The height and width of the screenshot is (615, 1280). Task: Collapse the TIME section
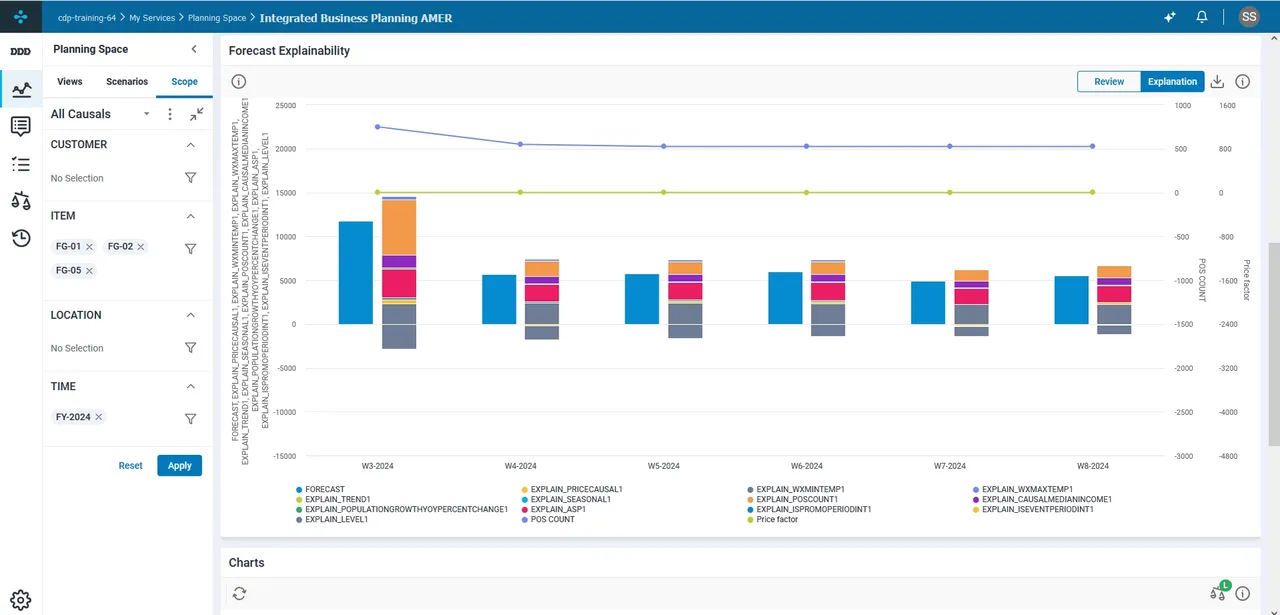191,386
